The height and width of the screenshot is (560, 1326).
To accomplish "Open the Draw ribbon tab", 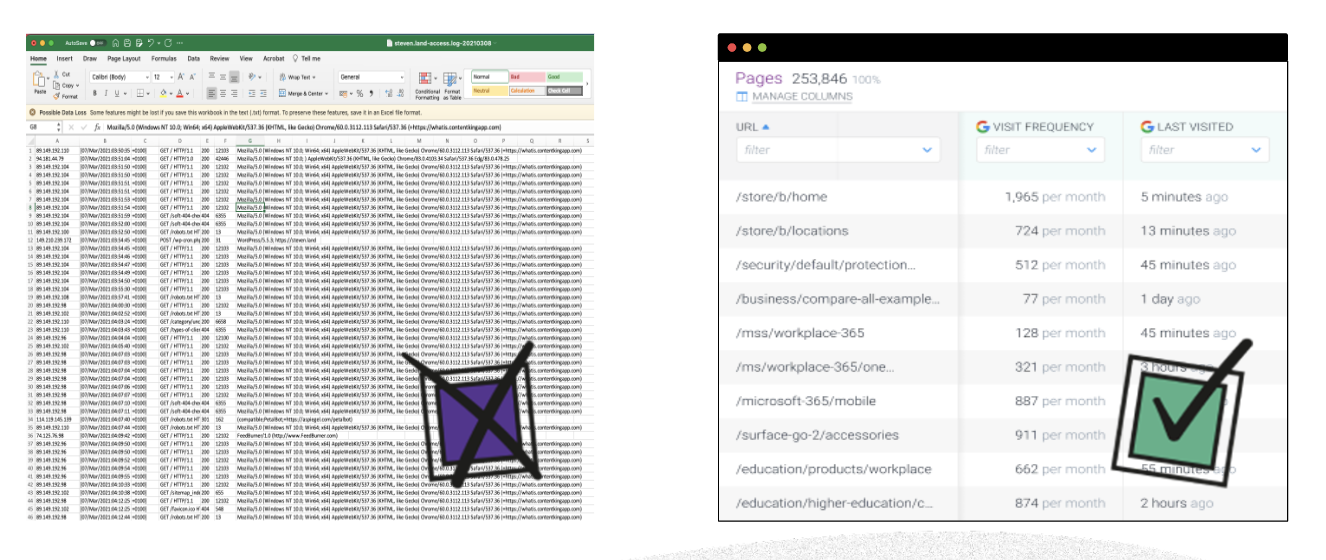I will point(90,59).
